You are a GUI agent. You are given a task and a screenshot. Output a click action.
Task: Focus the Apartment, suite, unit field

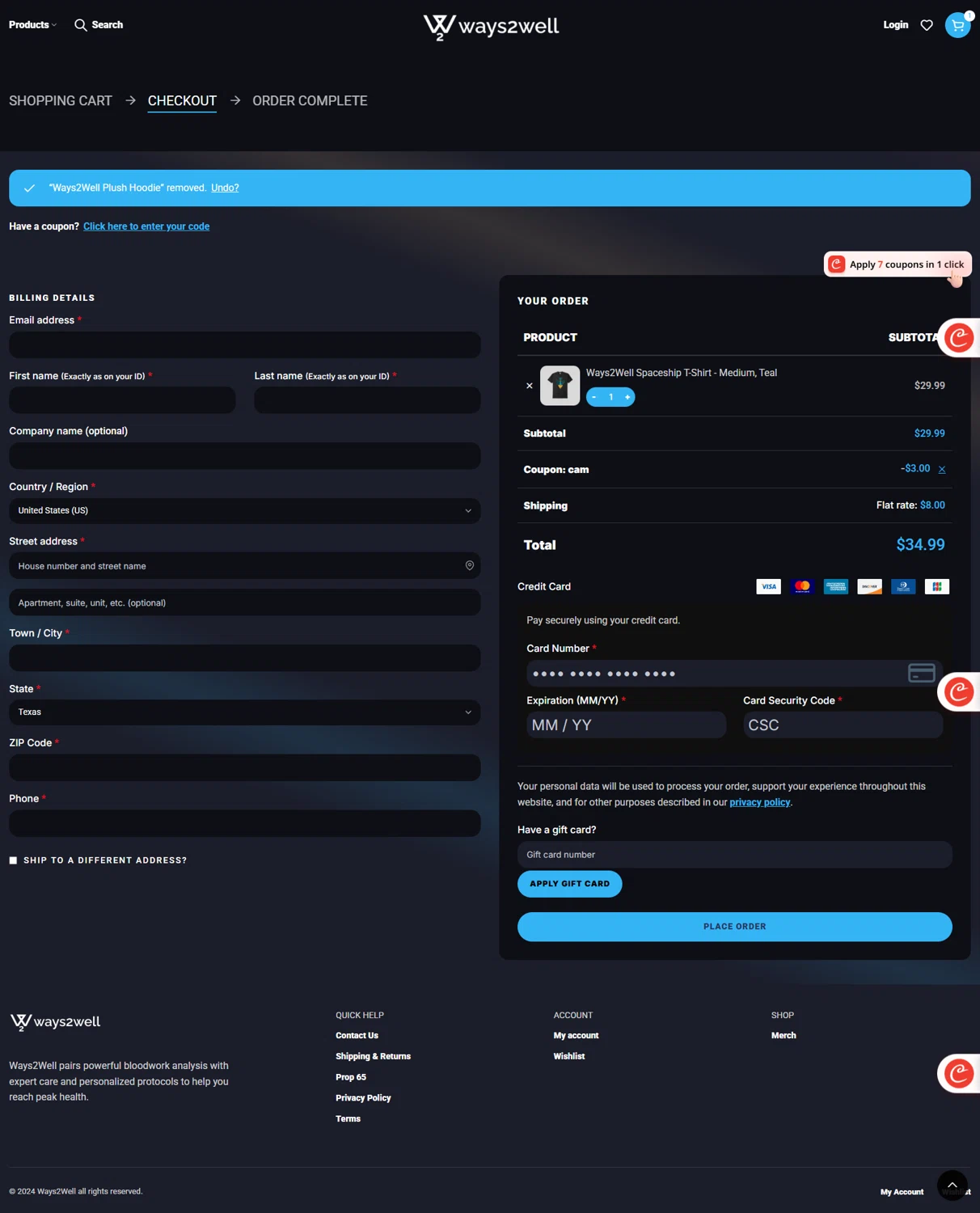245,602
